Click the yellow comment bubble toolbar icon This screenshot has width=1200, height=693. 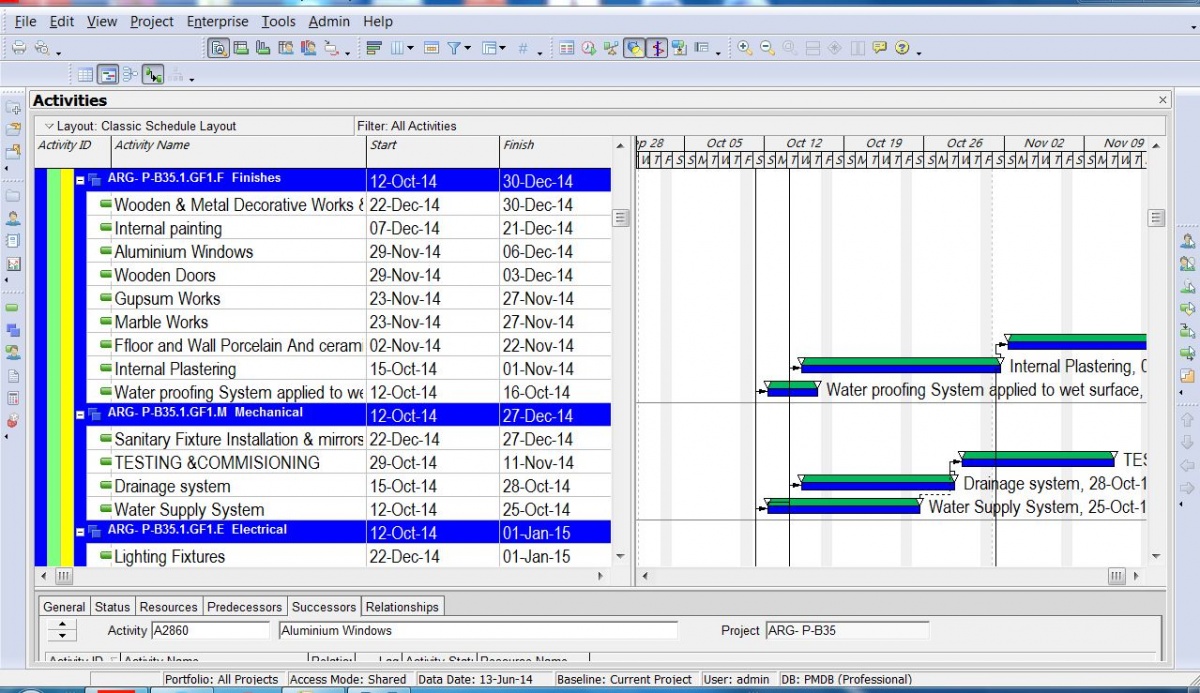point(879,48)
